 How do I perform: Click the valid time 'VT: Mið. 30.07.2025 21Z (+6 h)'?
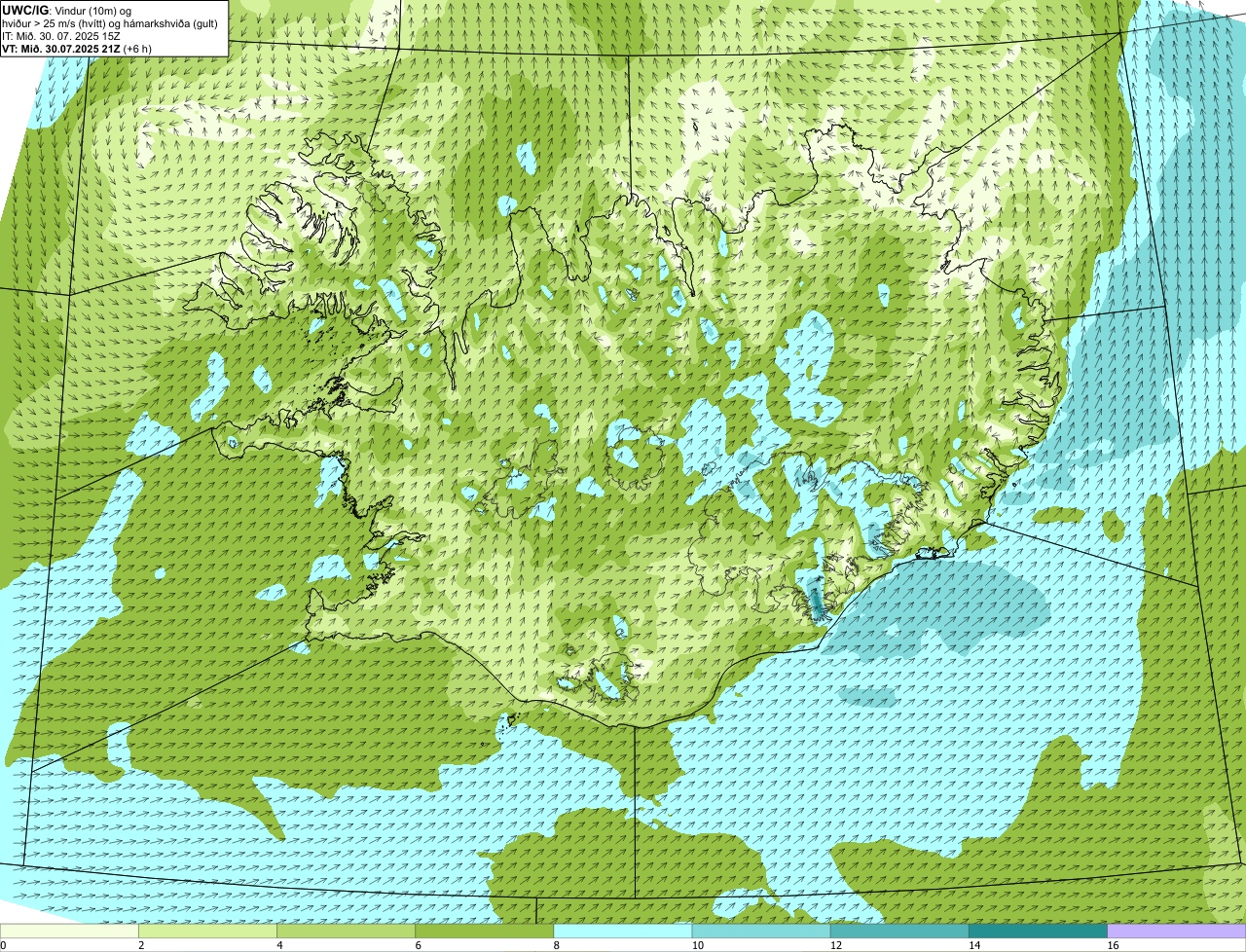(x=77, y=48)
